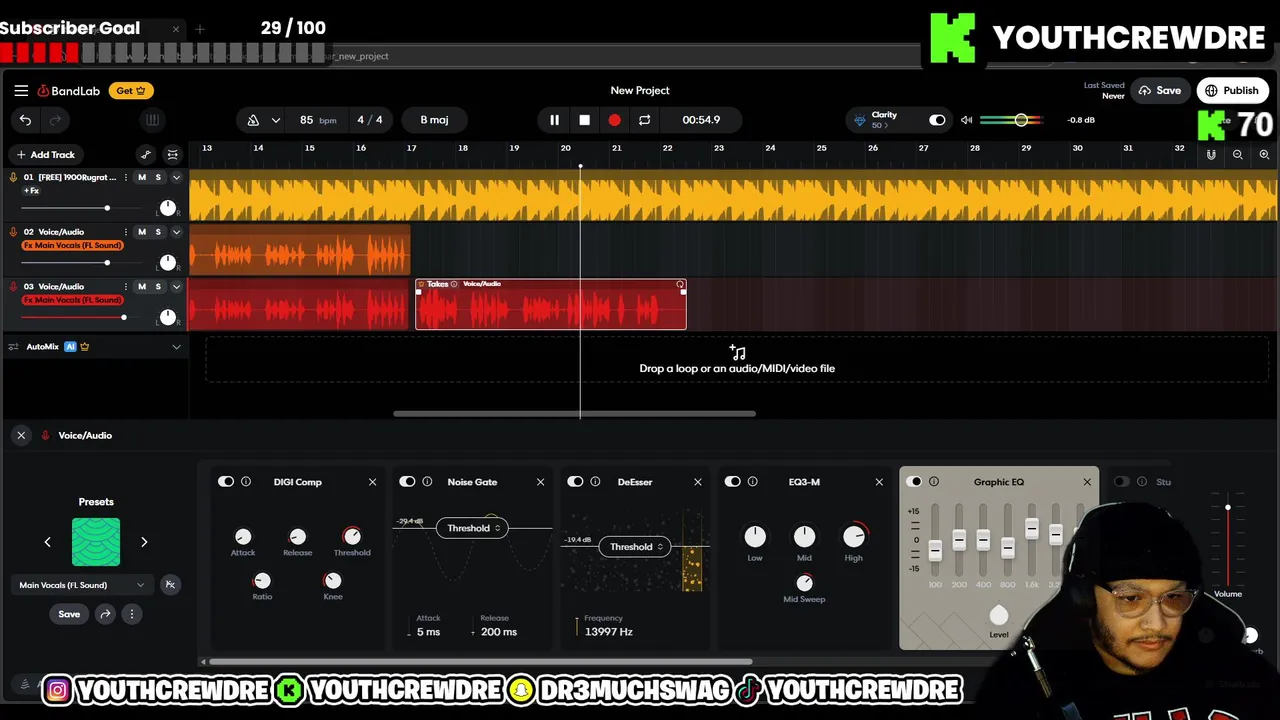Viewport: 1280px width, 720px height.
Task: Open track 01 three-dot options menu
Action: 126,178
